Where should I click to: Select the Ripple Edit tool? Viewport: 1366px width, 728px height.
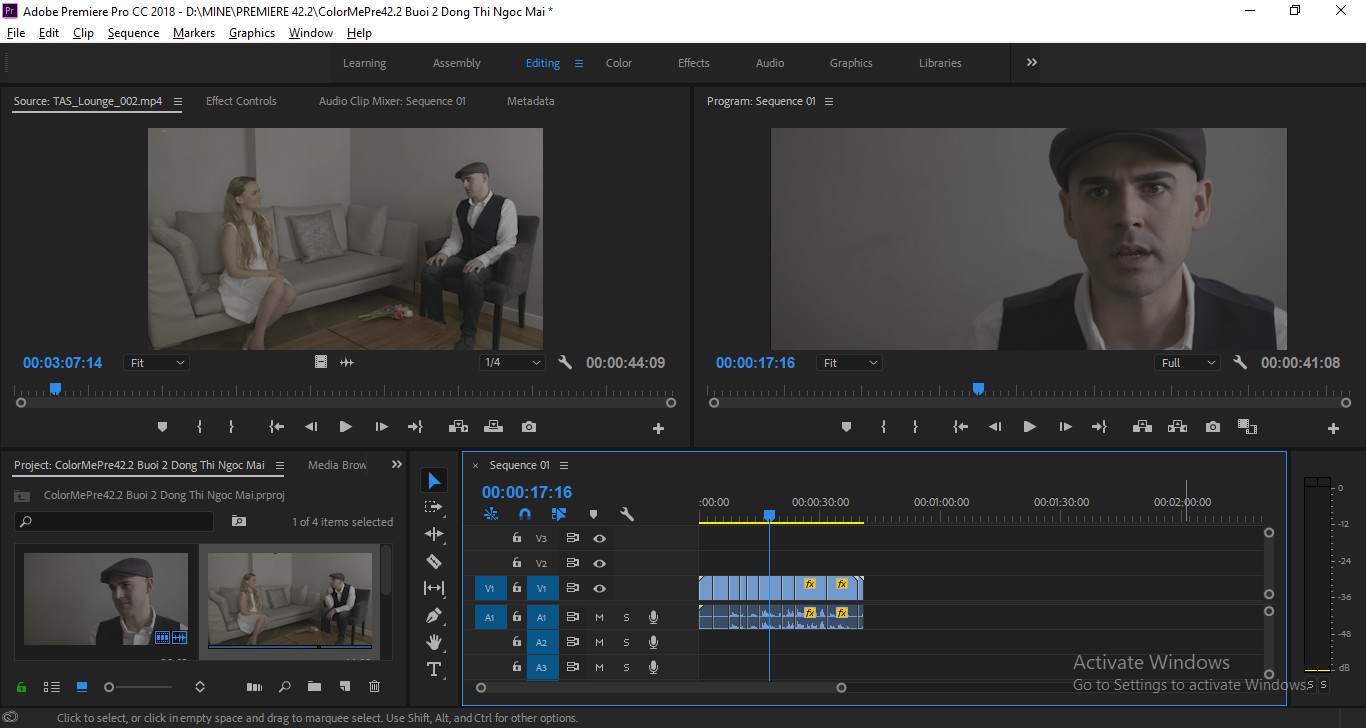(433, 534)
